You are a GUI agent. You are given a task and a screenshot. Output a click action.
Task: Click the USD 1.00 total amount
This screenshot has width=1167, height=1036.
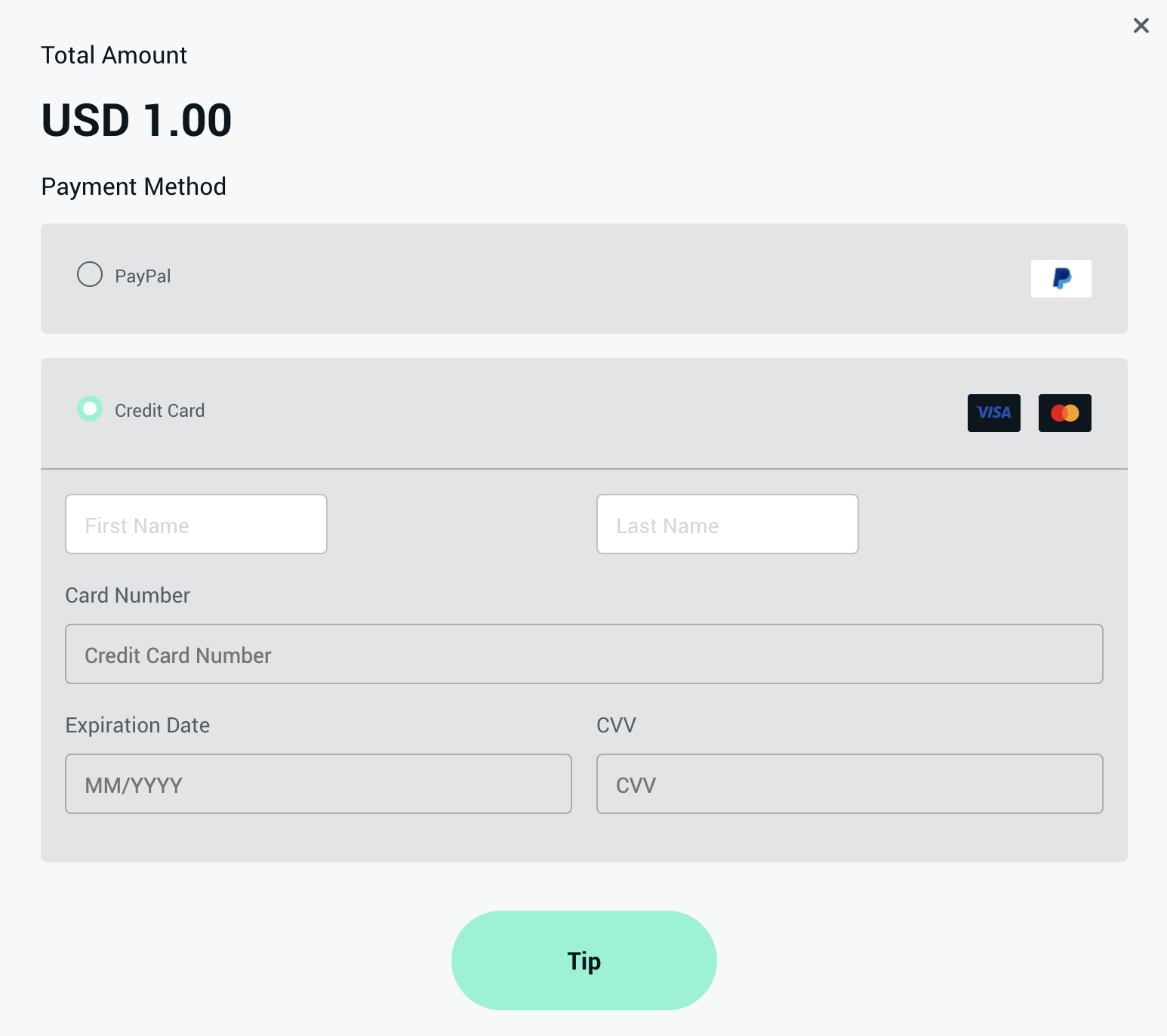coord(137,120)
